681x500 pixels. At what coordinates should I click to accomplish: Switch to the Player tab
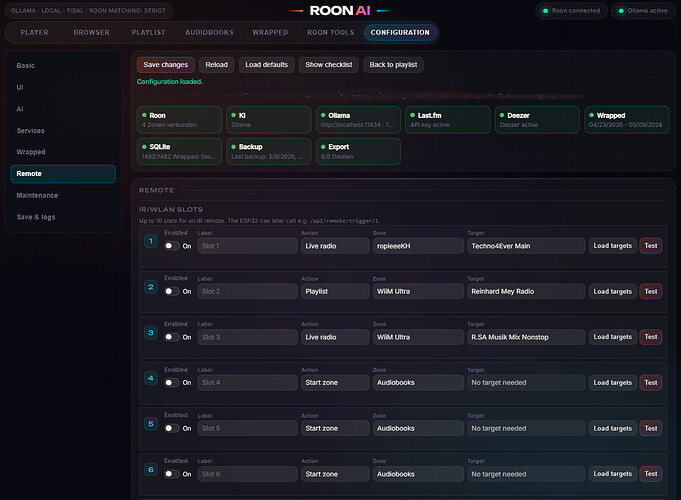click(x=34, y=33)
